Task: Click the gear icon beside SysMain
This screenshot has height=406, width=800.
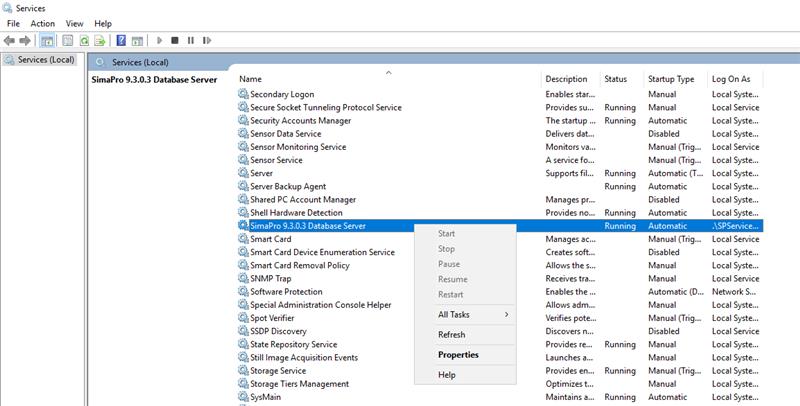Action: 243,397
